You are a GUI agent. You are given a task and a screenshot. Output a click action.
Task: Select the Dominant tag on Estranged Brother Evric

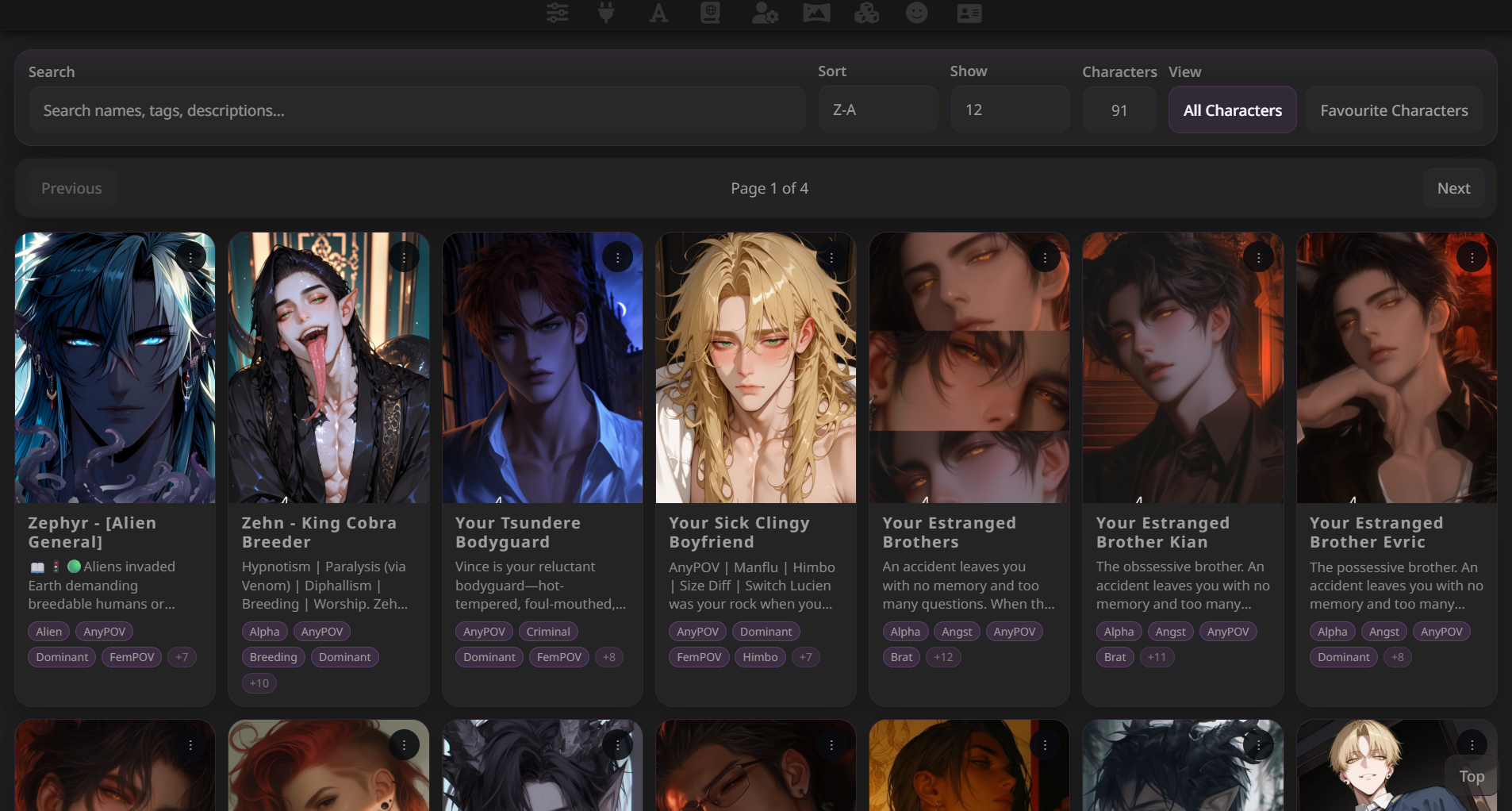1344,657
